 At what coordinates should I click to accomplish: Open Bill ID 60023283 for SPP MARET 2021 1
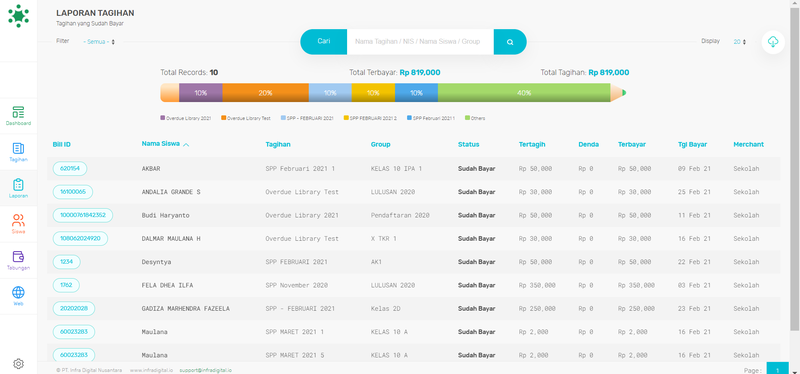[x=74, y=332]
